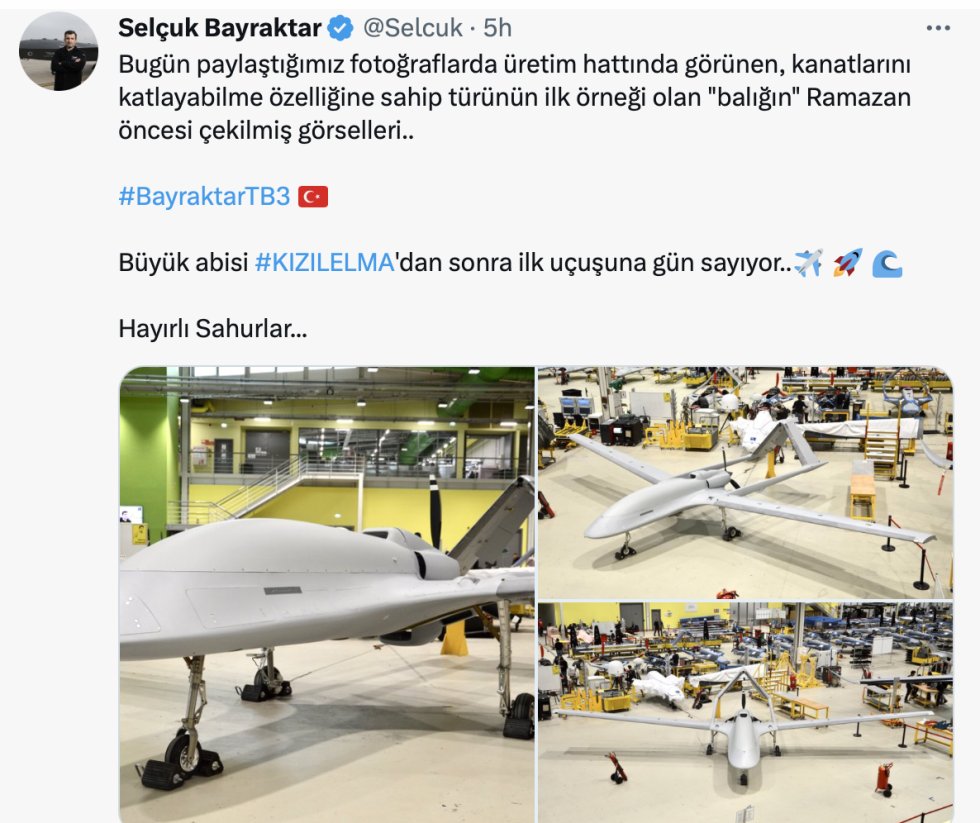Click the Selçuk Bayraktar display name
The image size is (980, 823).
pos(219,28)
